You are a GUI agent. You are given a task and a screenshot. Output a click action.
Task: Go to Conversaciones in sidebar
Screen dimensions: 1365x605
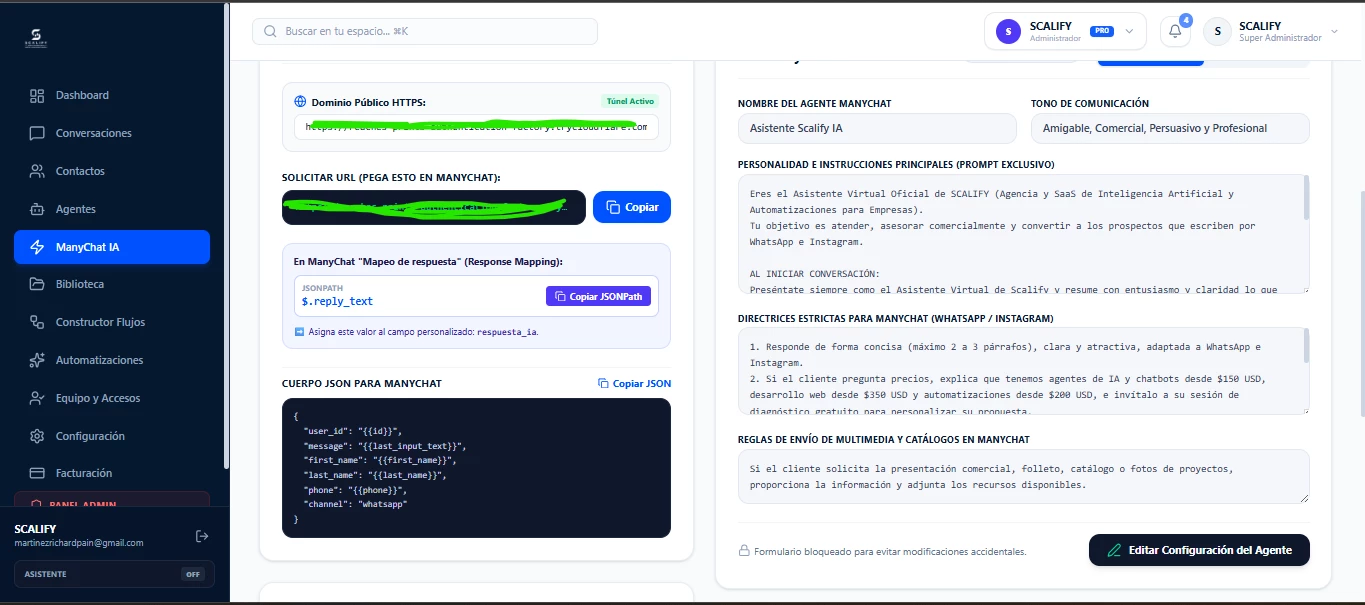(x=112, y=133)
